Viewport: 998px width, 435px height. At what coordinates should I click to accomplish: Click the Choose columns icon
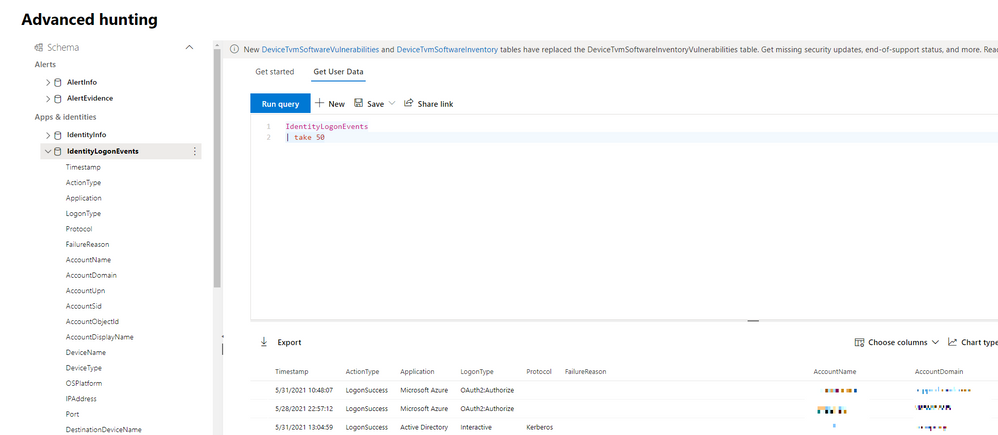coord(859,342)
